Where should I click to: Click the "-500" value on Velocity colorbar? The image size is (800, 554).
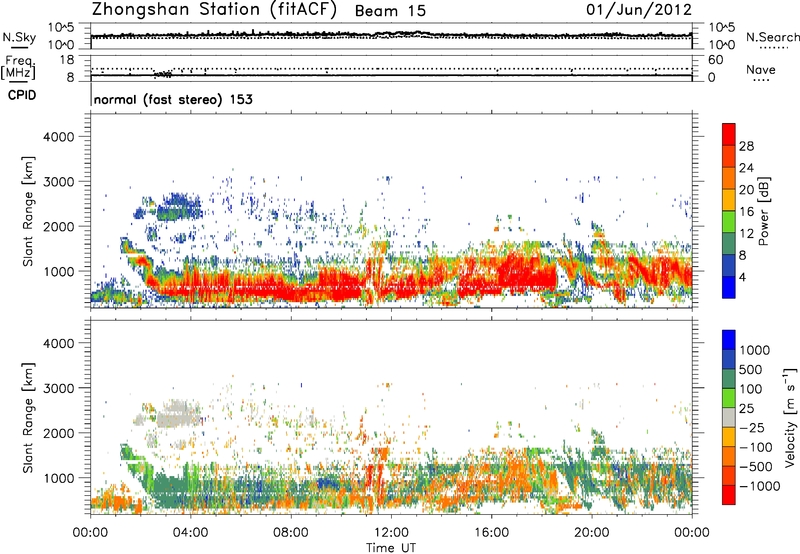(756, 467)
